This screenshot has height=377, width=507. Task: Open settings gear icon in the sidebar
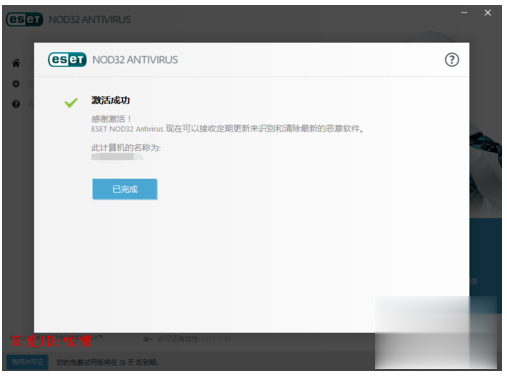tap(16, 83)
